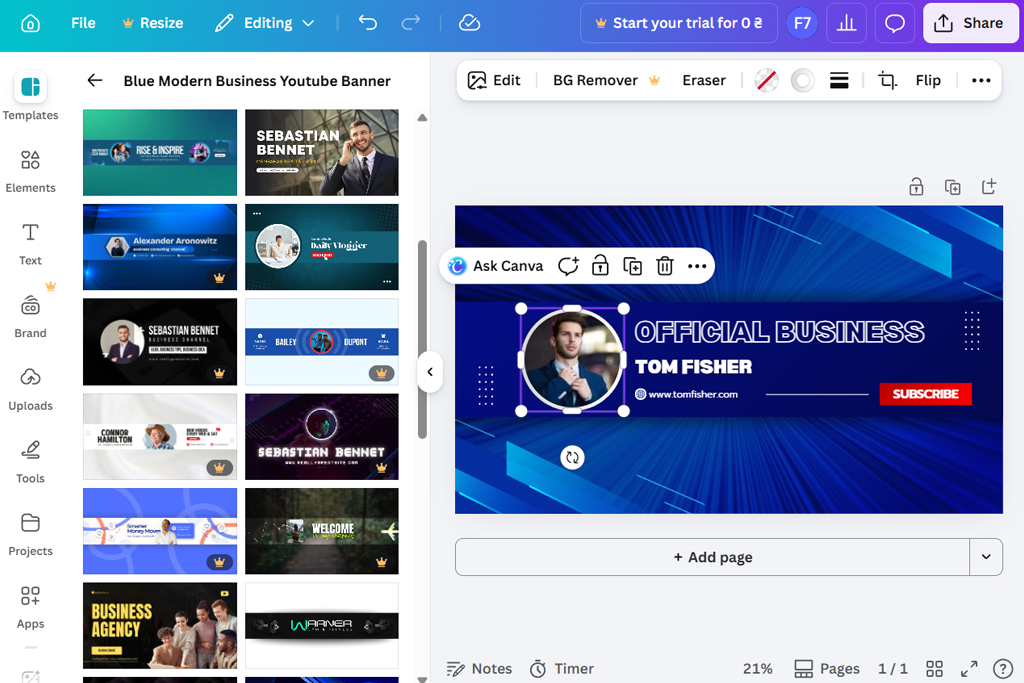This screenshot has height=683, width=1024.
Task: Check cloud save status icon
Action: click(470, 24)
